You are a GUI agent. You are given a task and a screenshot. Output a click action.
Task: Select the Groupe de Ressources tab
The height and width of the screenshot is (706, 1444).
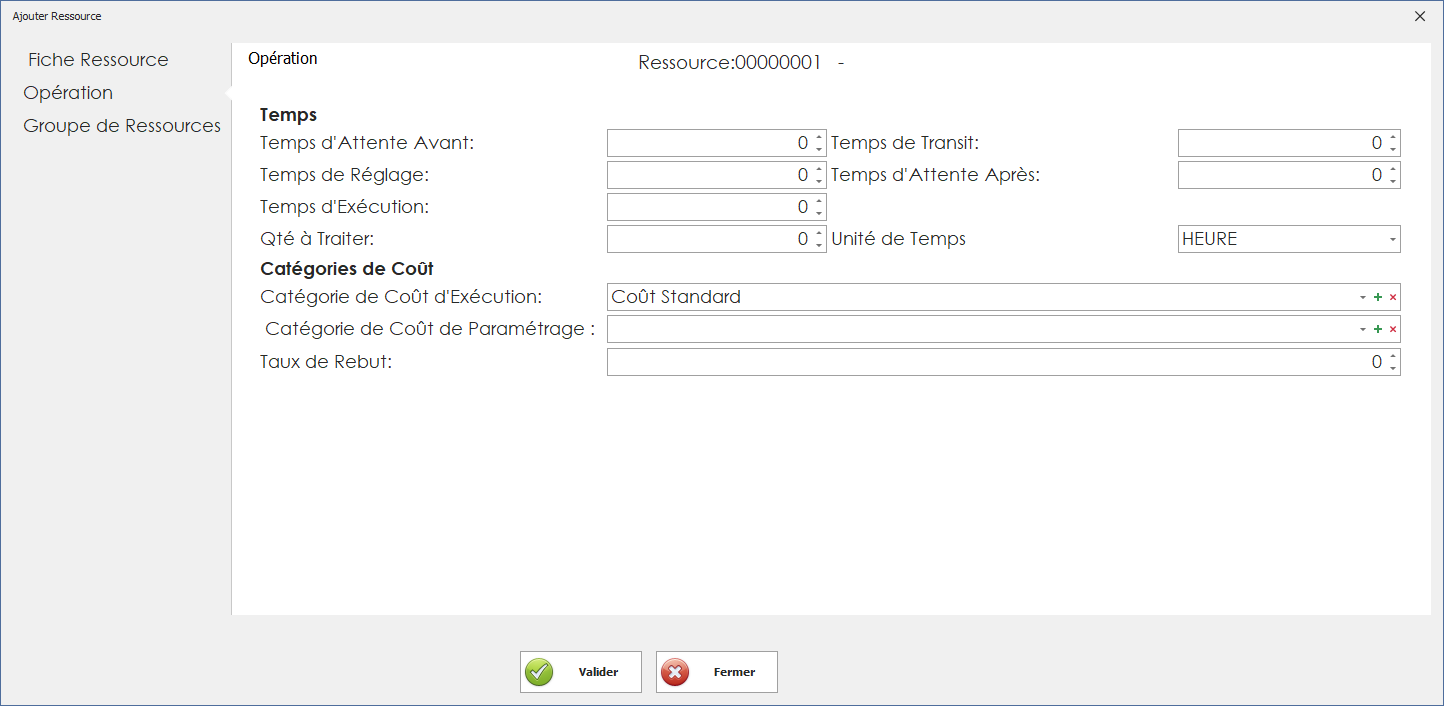pyautogui.click(x=122, y=126)
